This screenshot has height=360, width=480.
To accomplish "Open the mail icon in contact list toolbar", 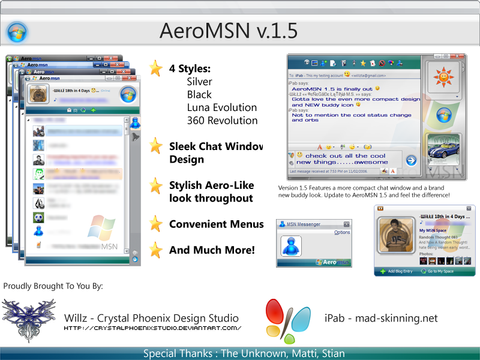I will click(x=69, y=110).
